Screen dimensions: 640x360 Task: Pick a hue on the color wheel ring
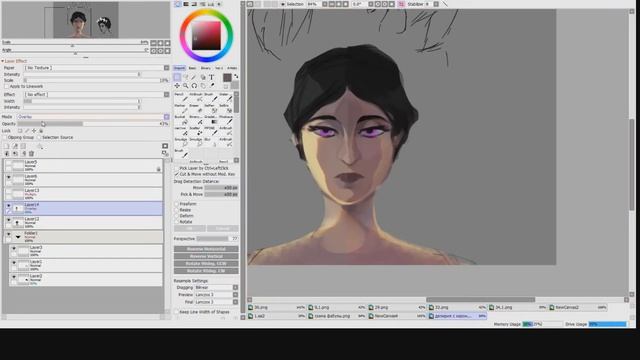(207, 12)
